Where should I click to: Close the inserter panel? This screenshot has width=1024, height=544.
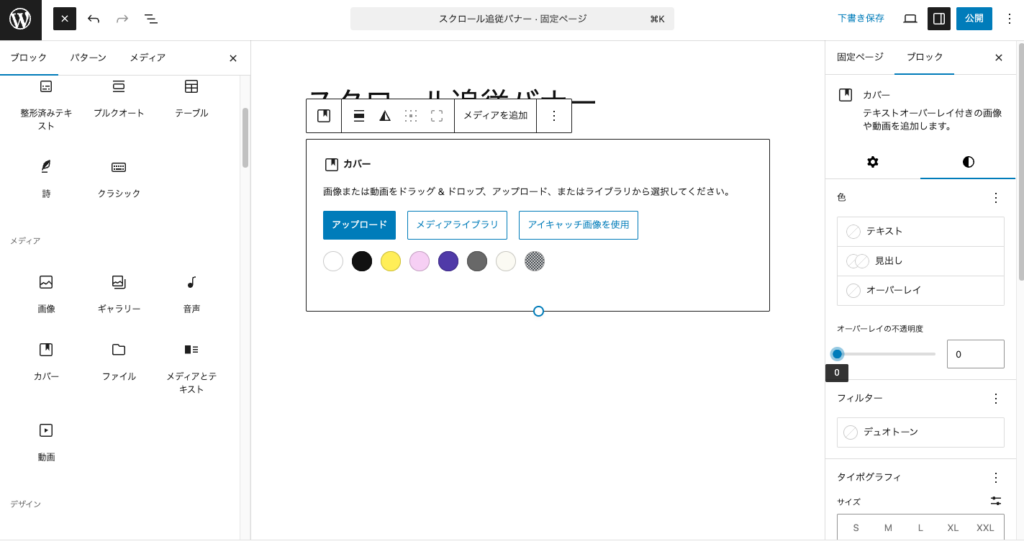coord(233,58)
